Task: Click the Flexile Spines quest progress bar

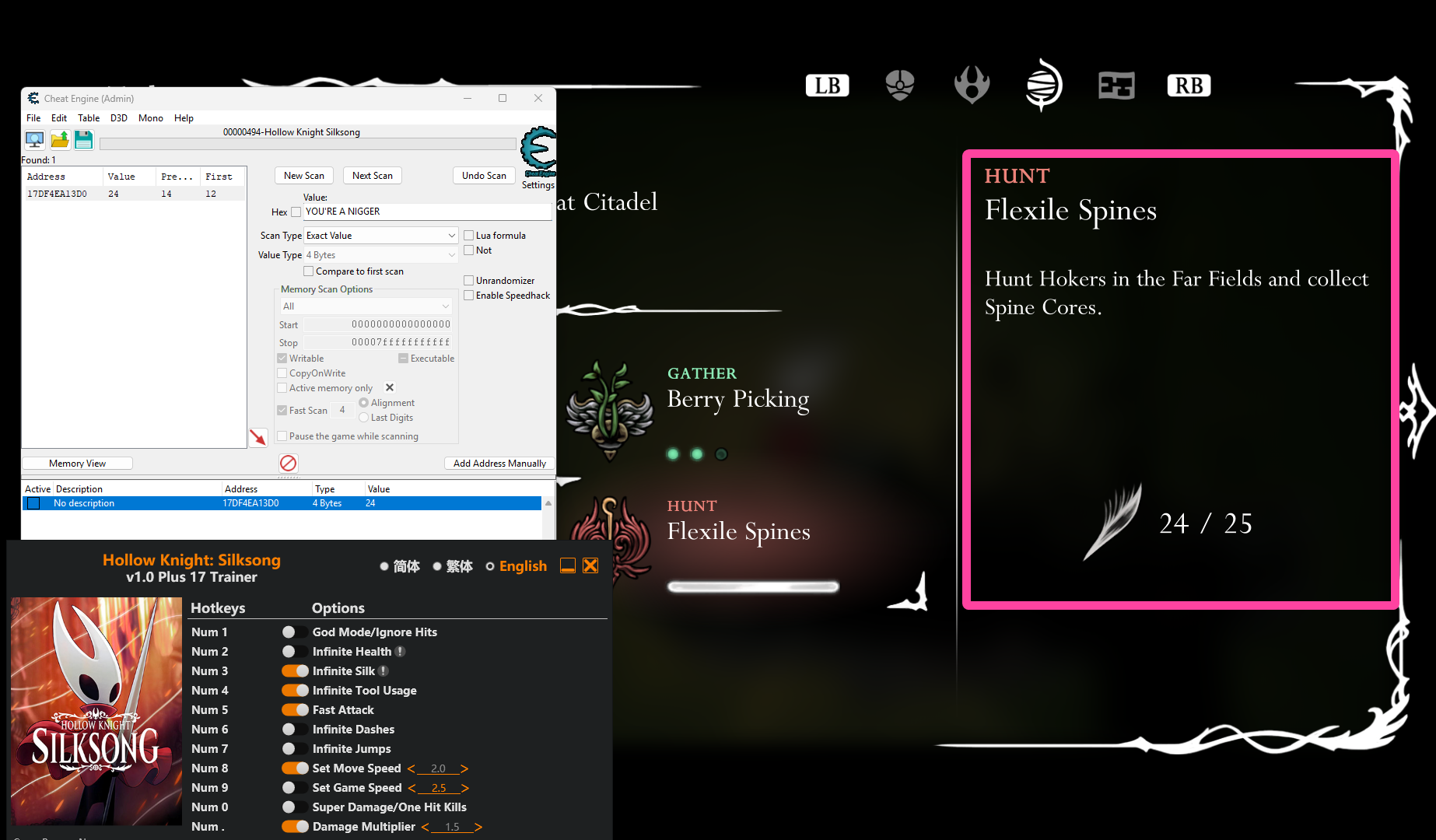Action: click(753, 586)
